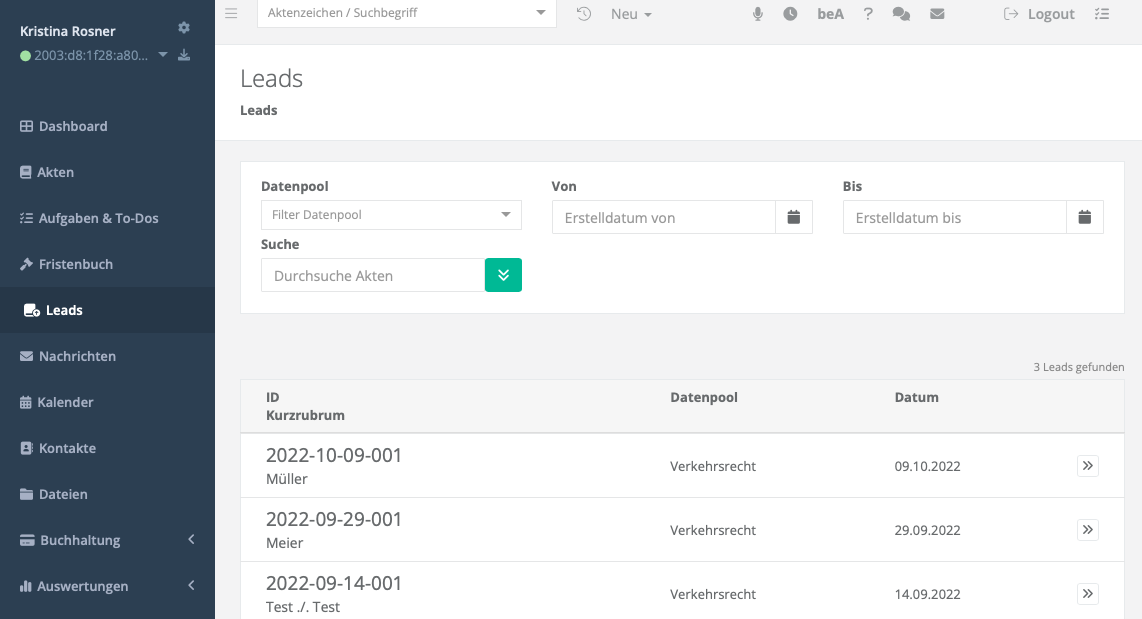Open Aufgaben & To-Dos in sidebar
Viewport: 1142px width, 619px height.
click(x=98, y=218)
